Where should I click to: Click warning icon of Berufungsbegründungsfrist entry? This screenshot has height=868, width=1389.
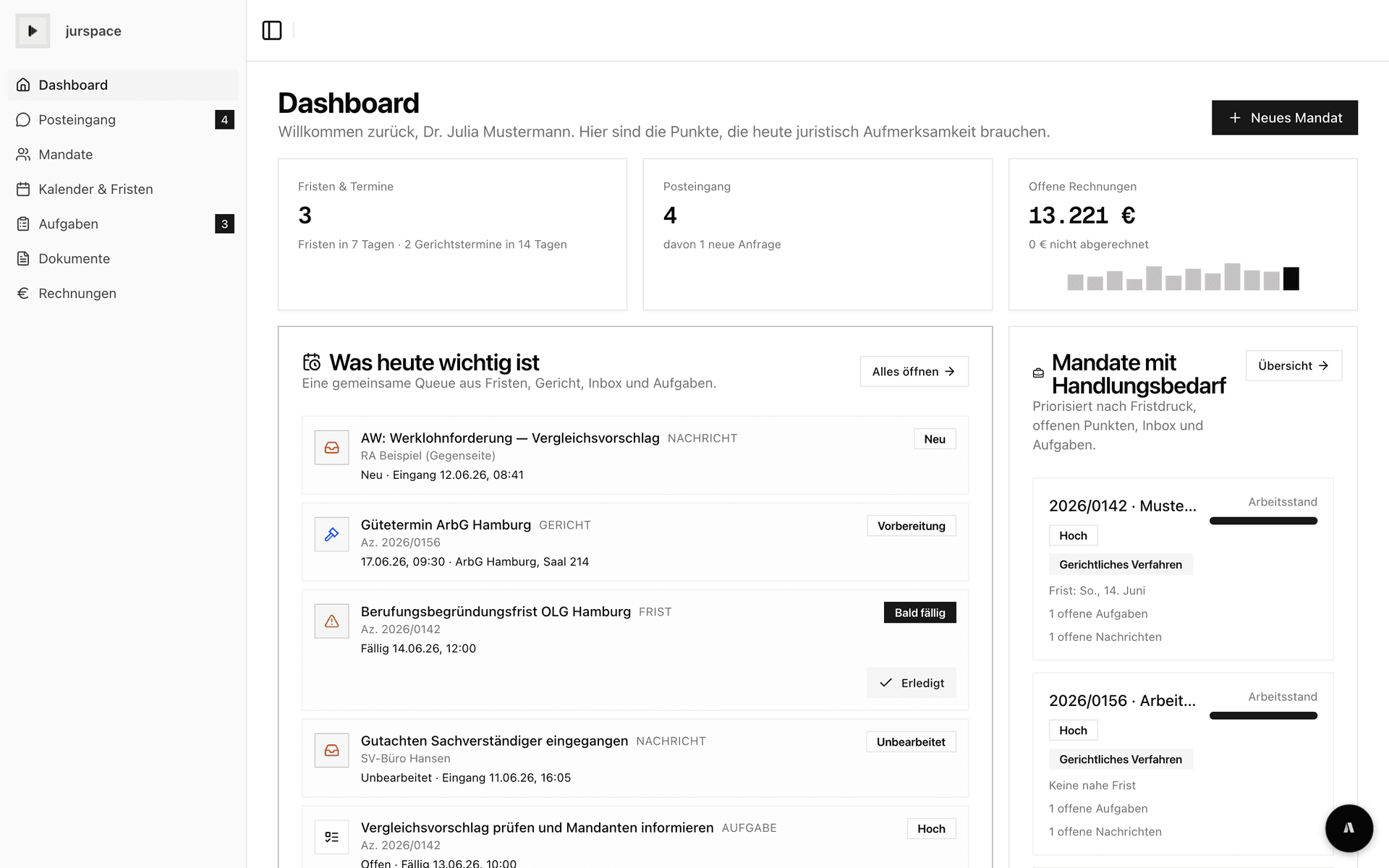pyautogui.click(x=331, y=621)
